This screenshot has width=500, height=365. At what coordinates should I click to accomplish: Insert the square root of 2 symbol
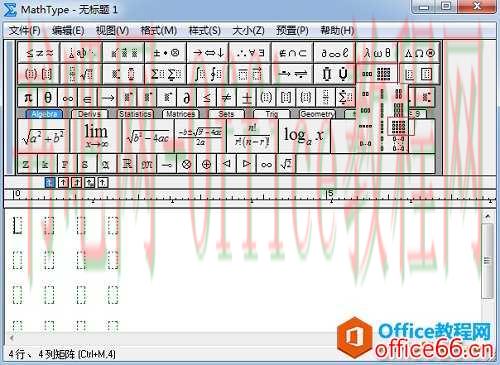[x=286, y=164]
